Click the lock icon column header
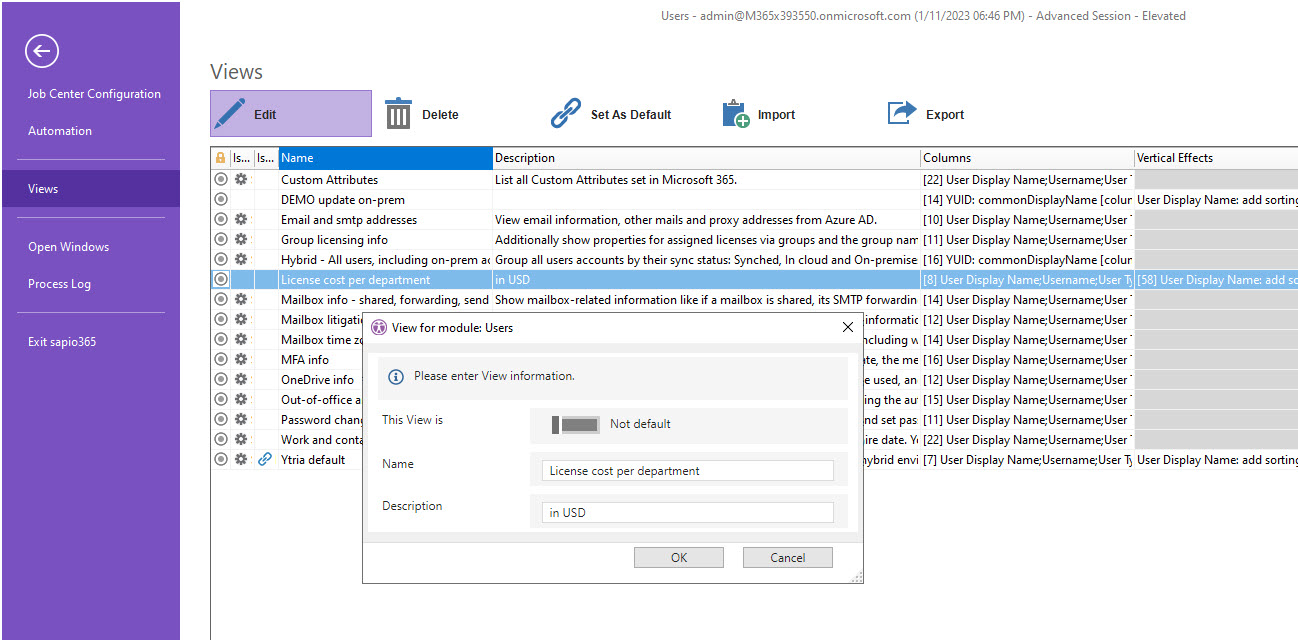 click(x=220, y=158)
